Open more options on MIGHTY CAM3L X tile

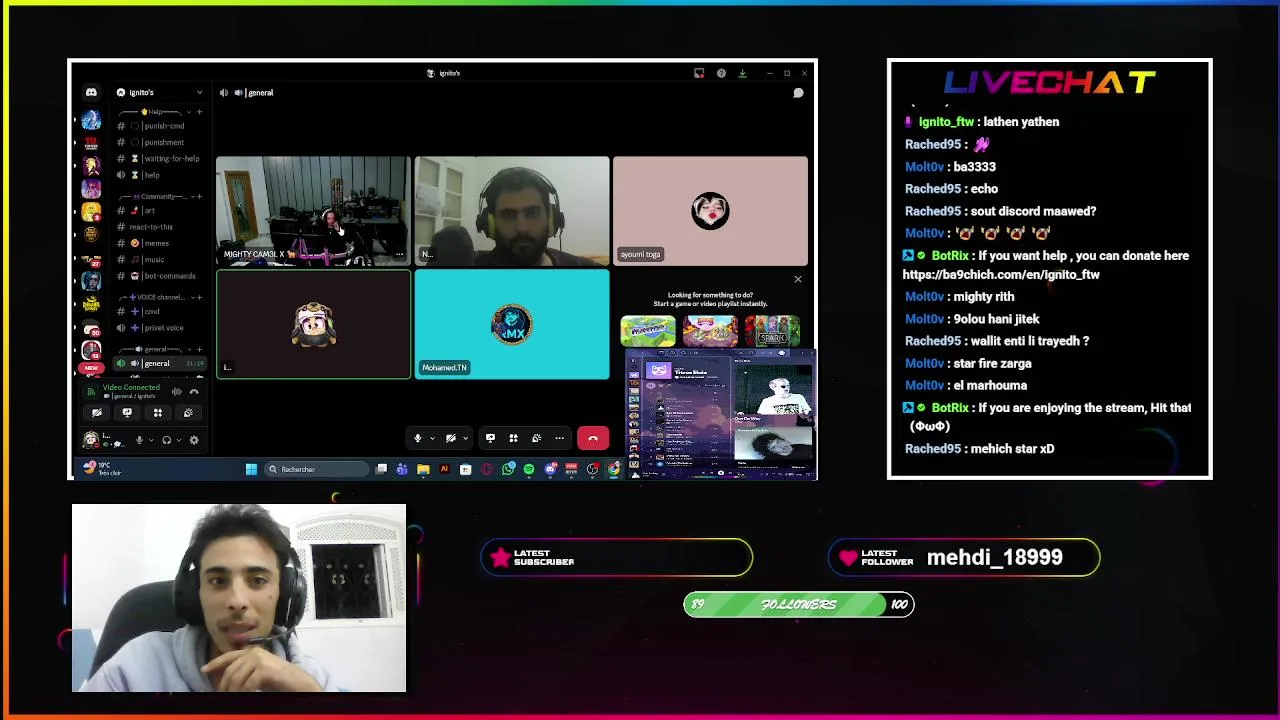coord(399,254)
